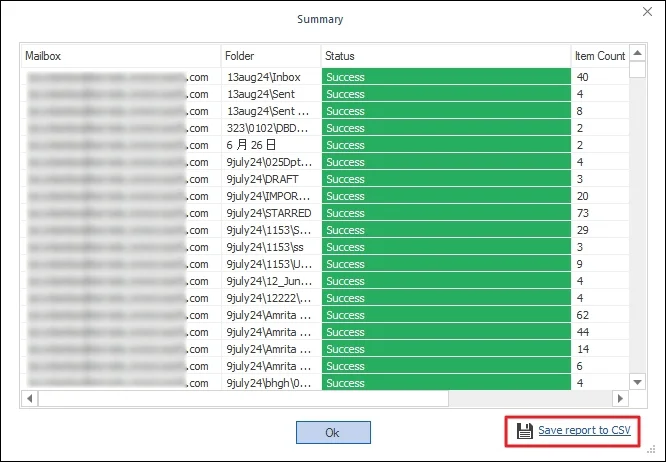Close the Summary dialog
This screenshot has width=666, height=462.
point(647,11)
